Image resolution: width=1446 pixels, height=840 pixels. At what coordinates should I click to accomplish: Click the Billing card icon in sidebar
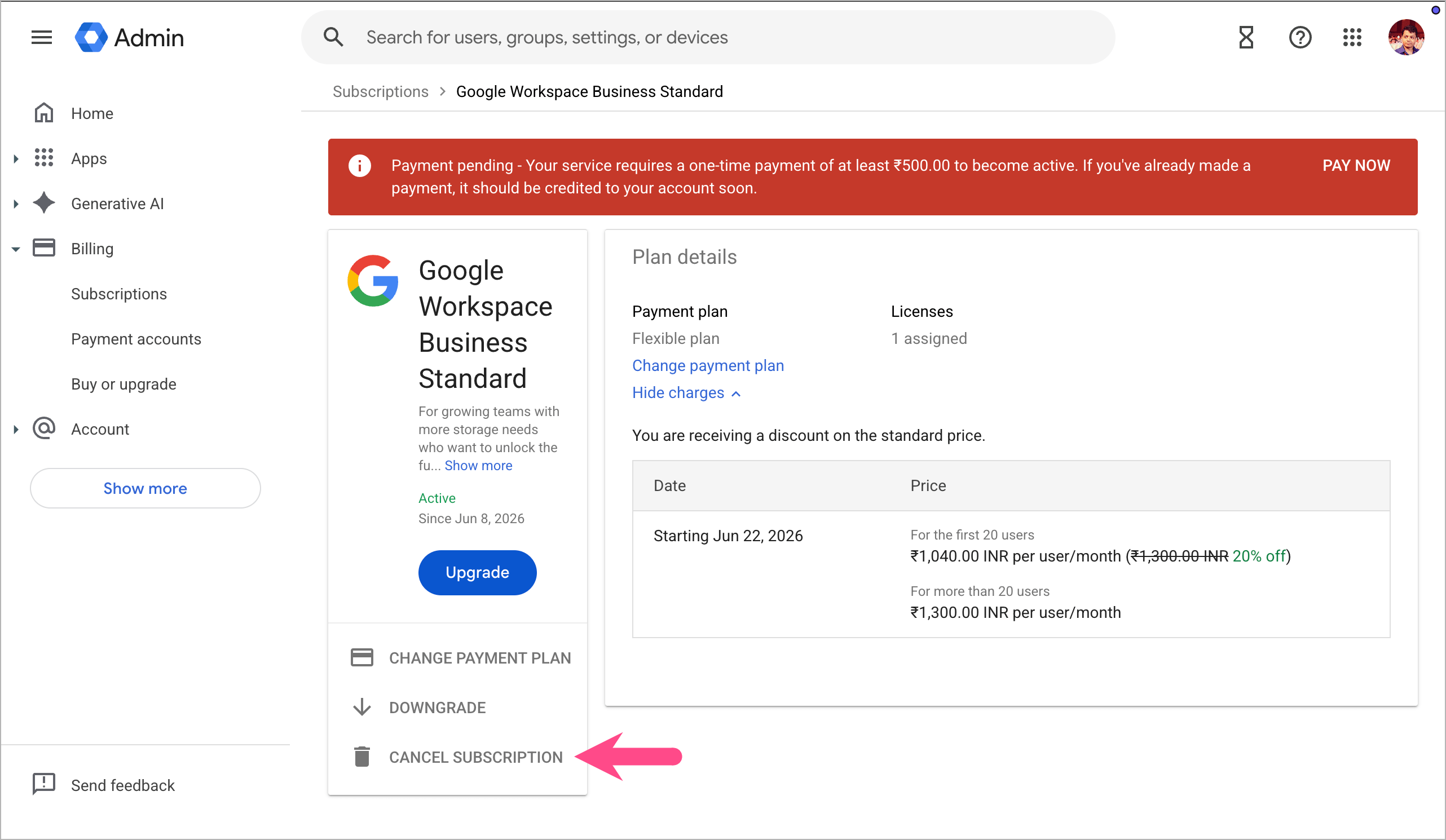44,248
